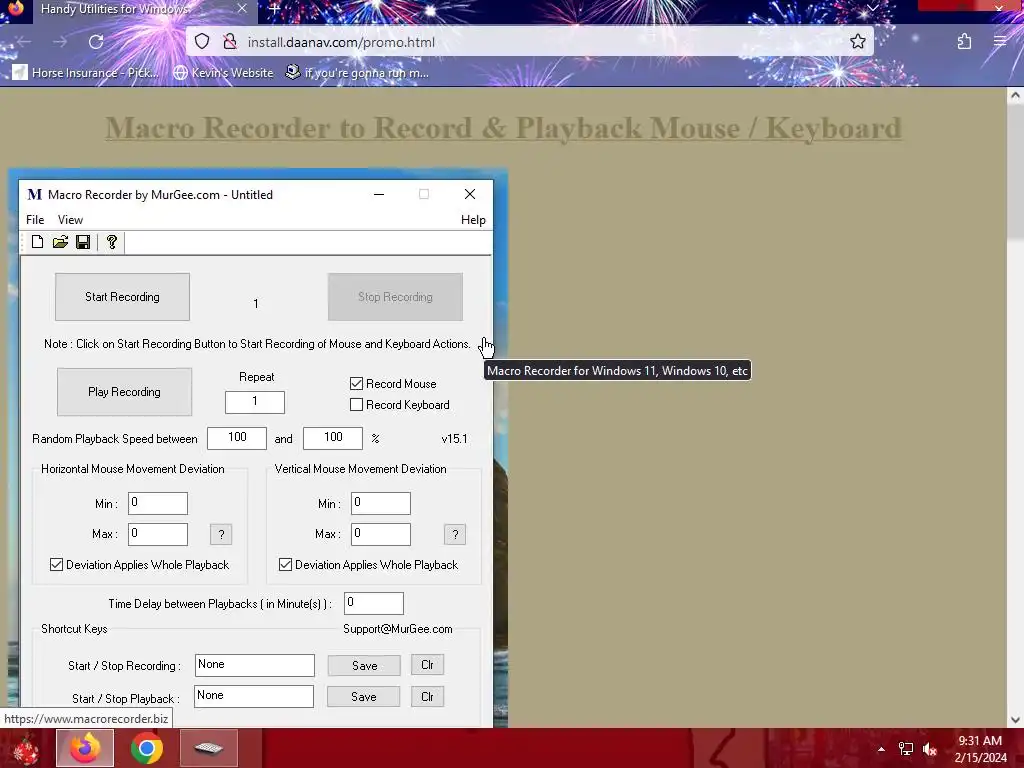Image resolution: width=1024 pixels, height=768 pixels.
Task: Click the Vertical deviation Max field
Action: 381,534
